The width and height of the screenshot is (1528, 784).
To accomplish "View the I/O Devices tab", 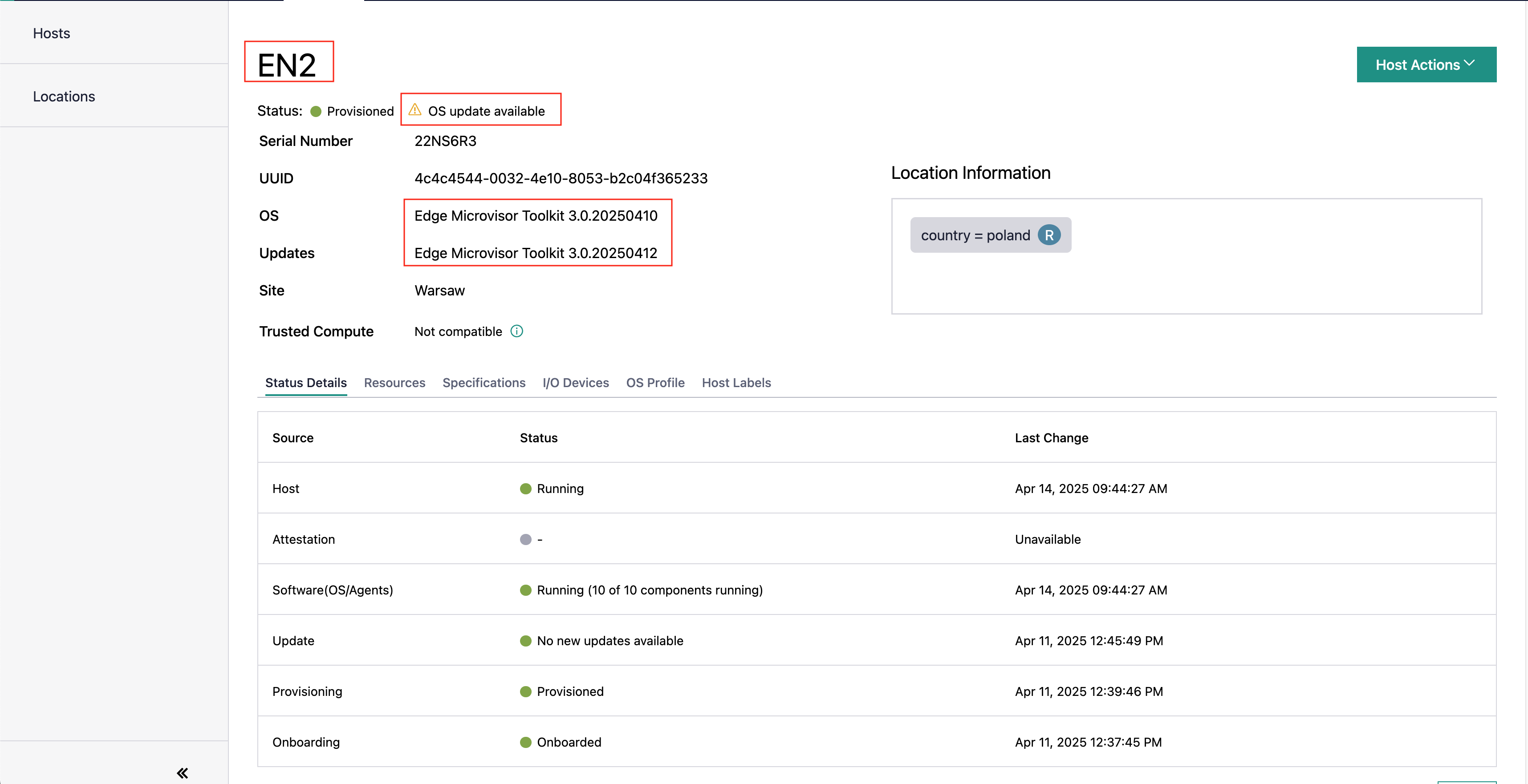I will tap(575, 383).
